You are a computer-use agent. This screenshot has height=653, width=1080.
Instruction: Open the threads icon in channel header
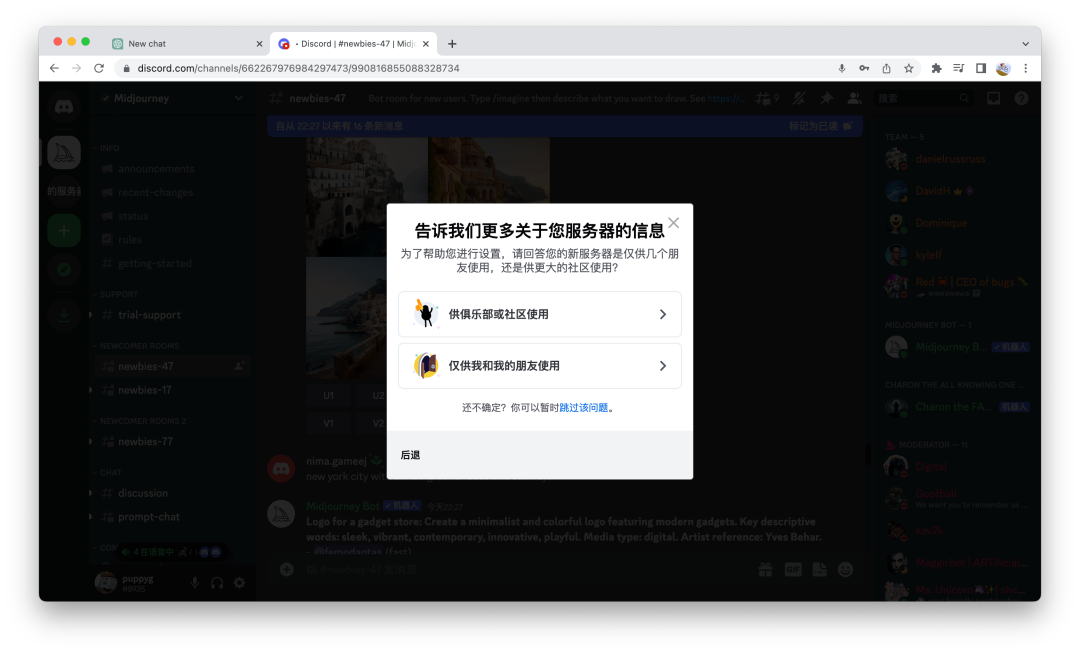pyautogui.click(x=766, y=98)
